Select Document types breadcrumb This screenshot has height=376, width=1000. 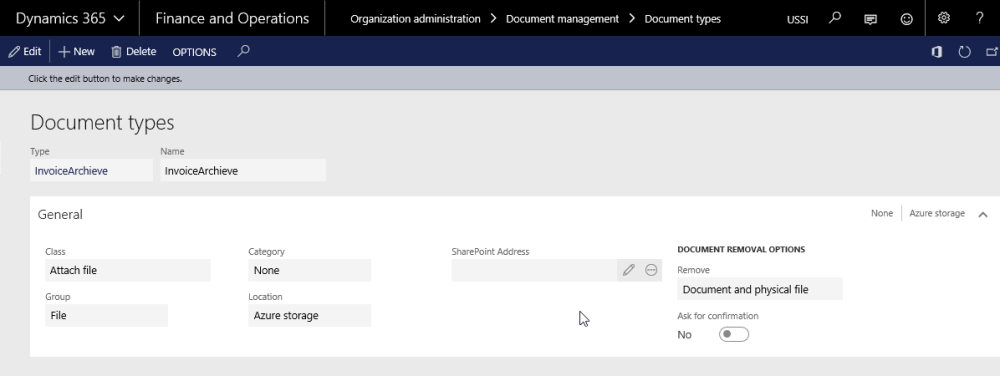[x=682, y=19]
